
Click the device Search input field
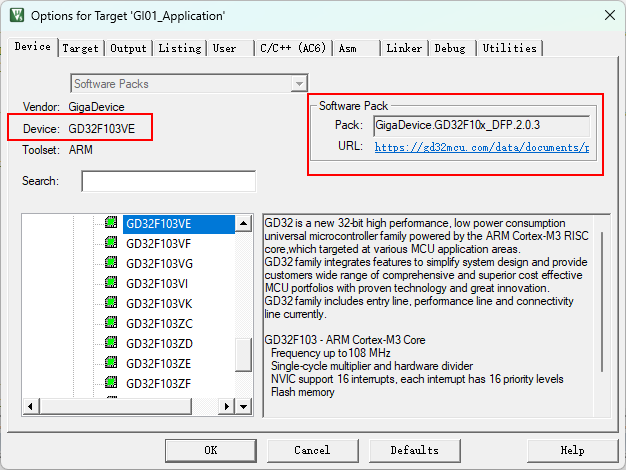(x=168, y=181)
